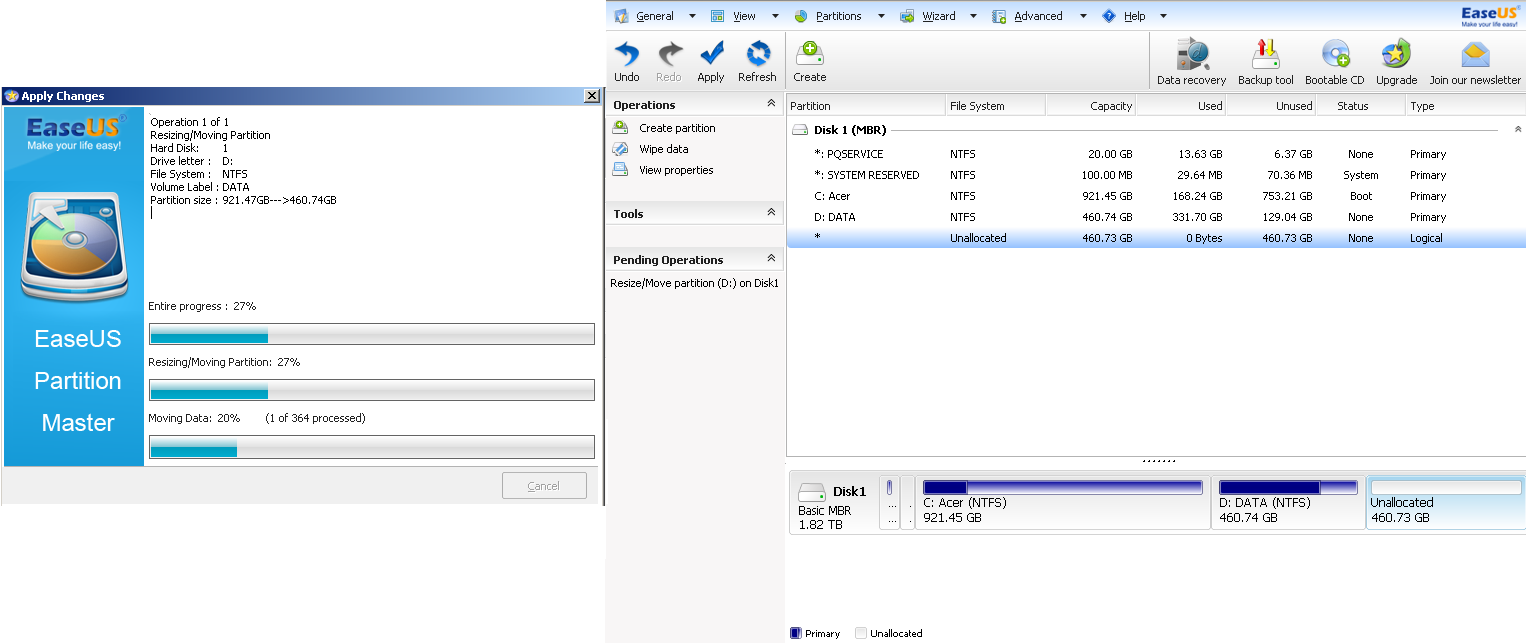Click the Capacity column header
Screen dimensions: 1526x644
point(1091,105)
